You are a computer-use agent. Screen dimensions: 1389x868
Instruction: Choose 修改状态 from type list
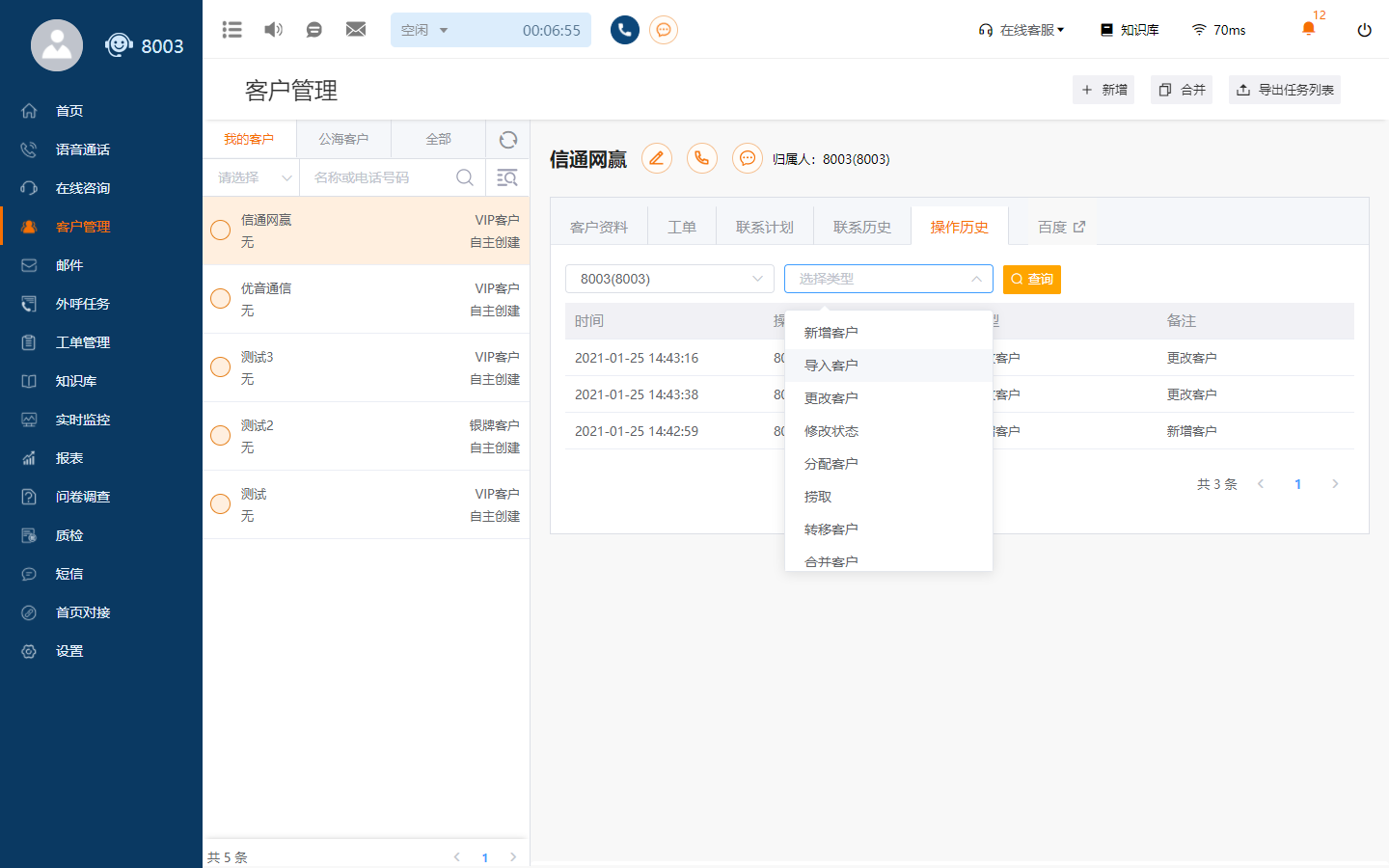pos(888,431)
